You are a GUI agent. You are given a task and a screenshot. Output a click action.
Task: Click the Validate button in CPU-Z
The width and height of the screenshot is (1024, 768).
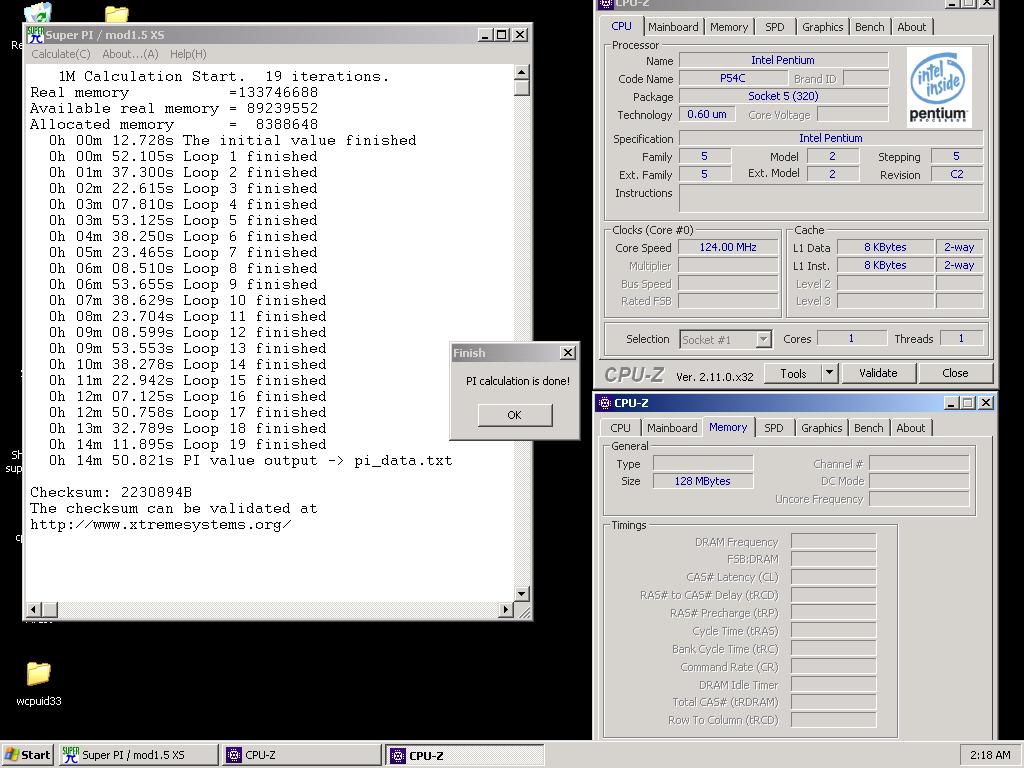coord(878,373)
